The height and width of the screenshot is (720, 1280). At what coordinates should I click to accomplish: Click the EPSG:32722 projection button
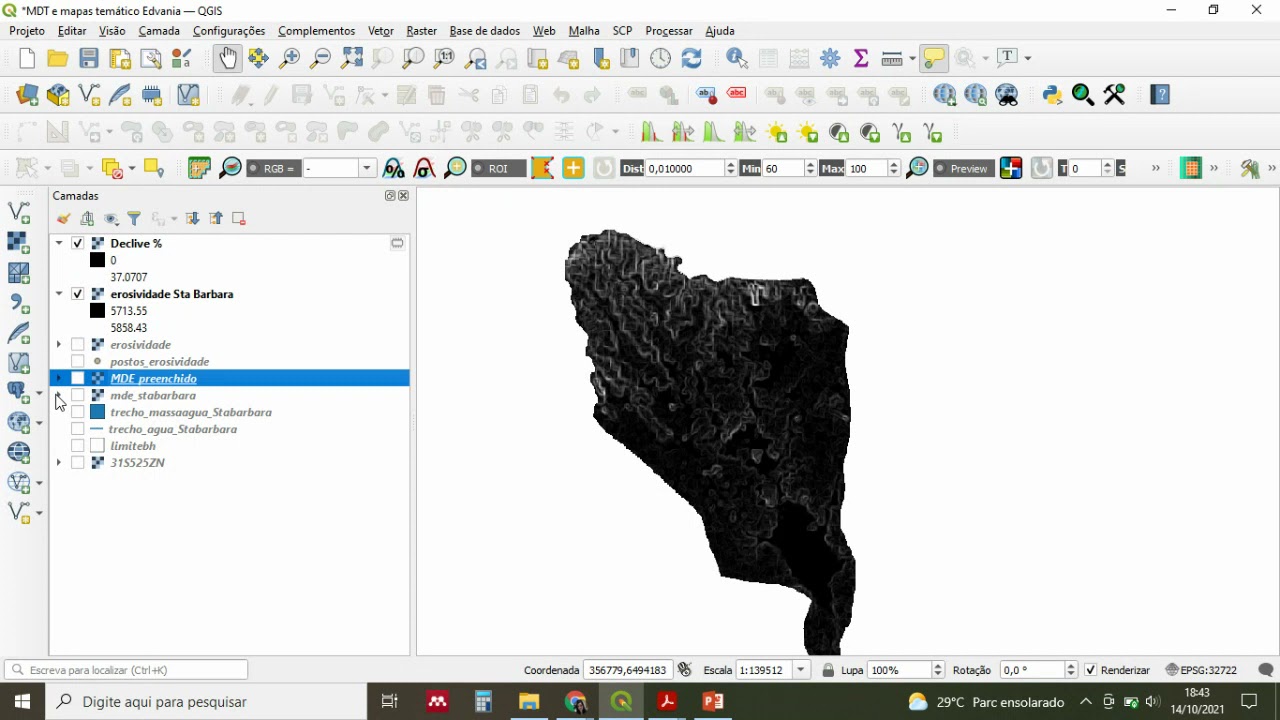1201,670
